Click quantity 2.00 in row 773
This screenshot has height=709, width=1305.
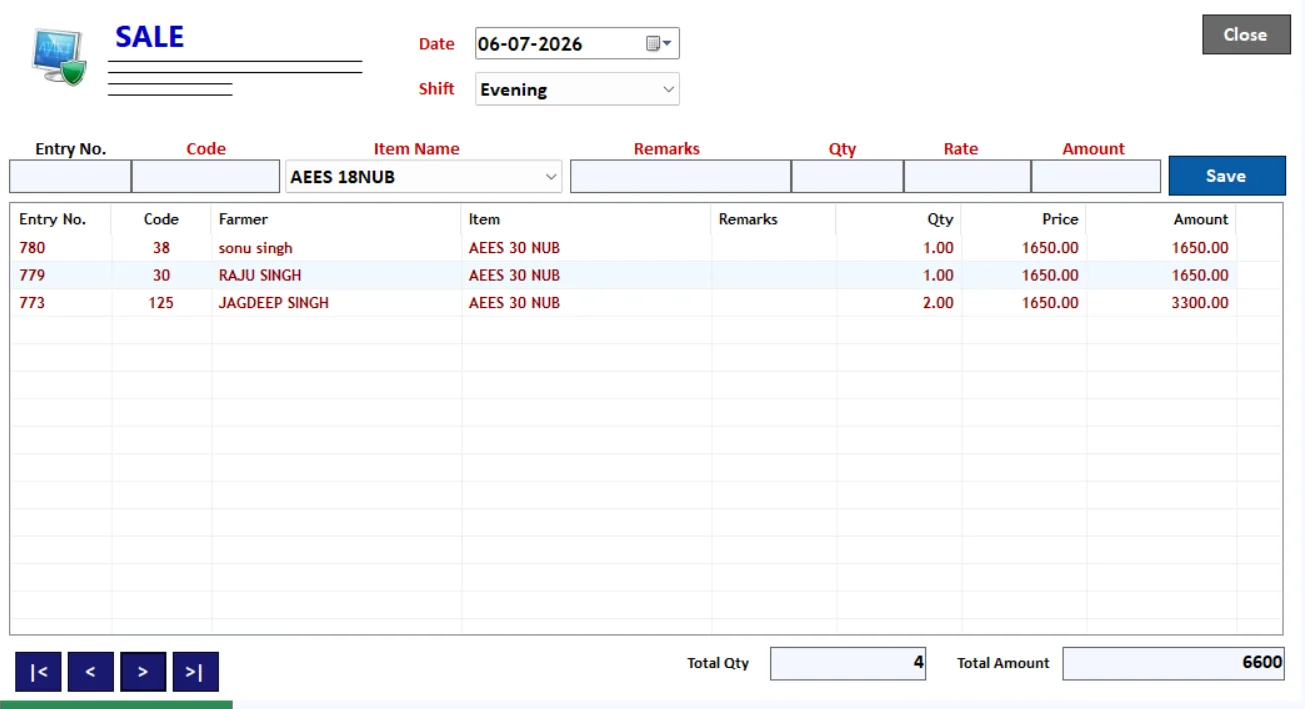click(938, 303)
